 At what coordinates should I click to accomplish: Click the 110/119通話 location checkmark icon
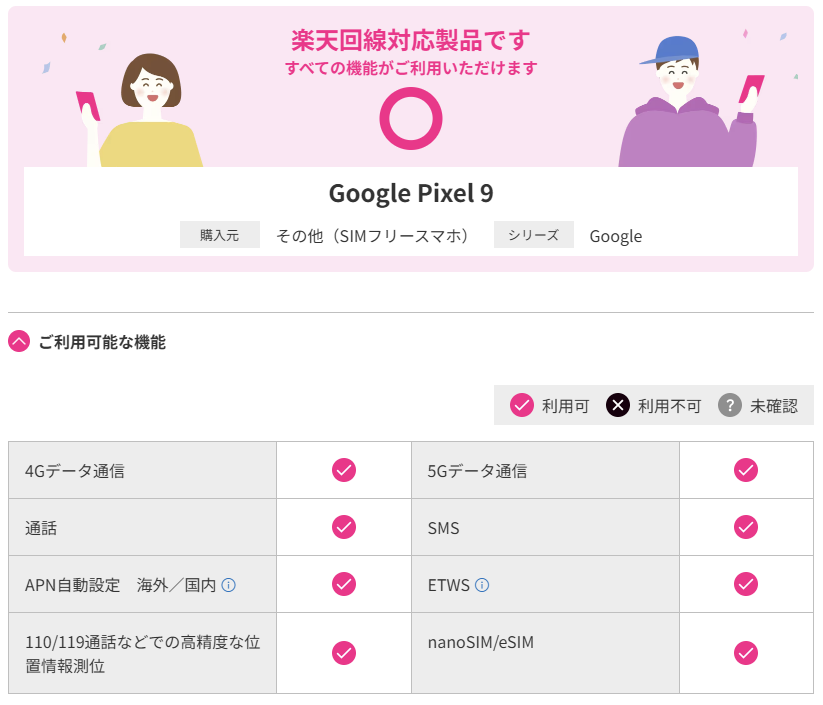pos(344,653)
